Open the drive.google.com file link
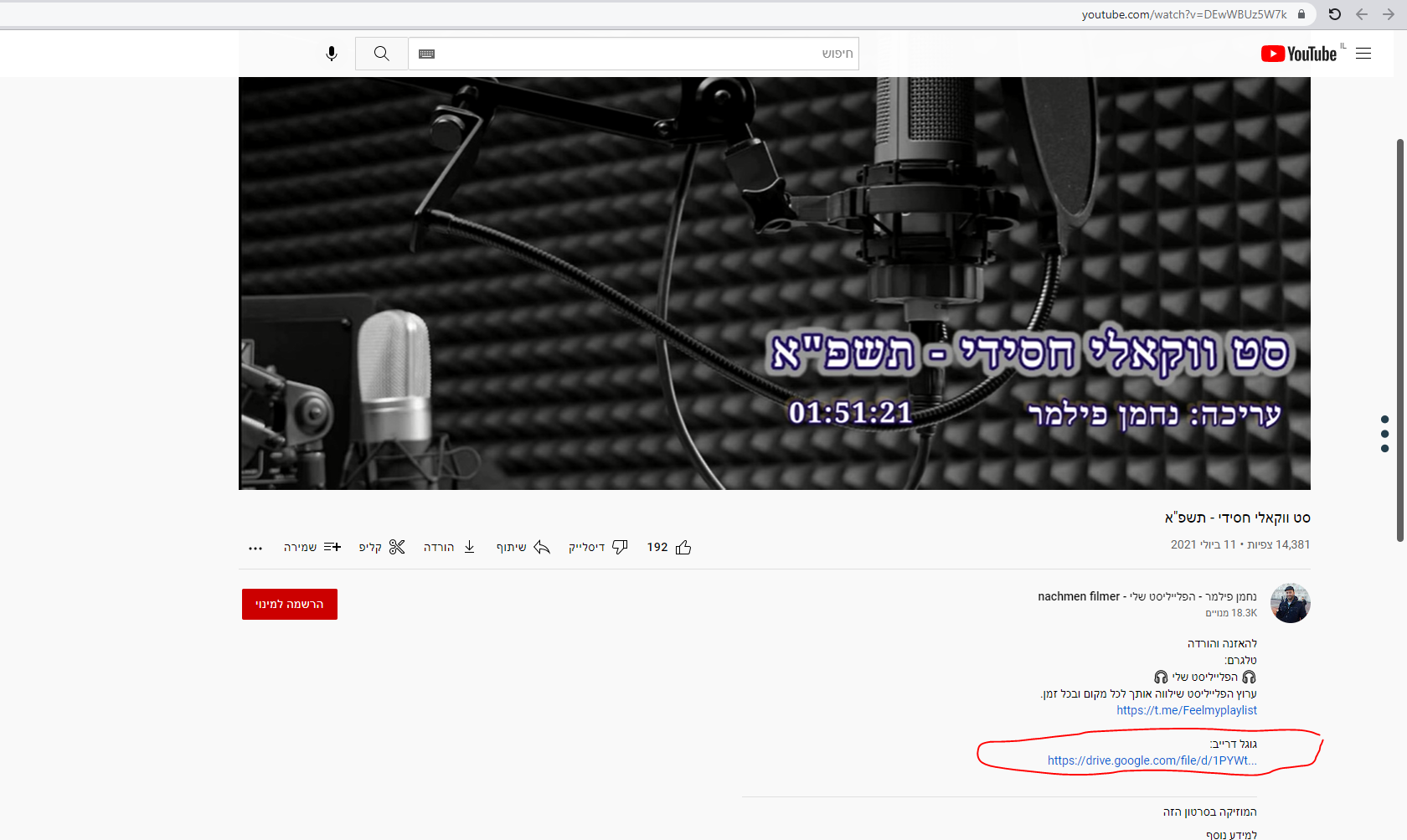The width and height of the screenshot is (1407, 840). click(x=1152, y=760)
